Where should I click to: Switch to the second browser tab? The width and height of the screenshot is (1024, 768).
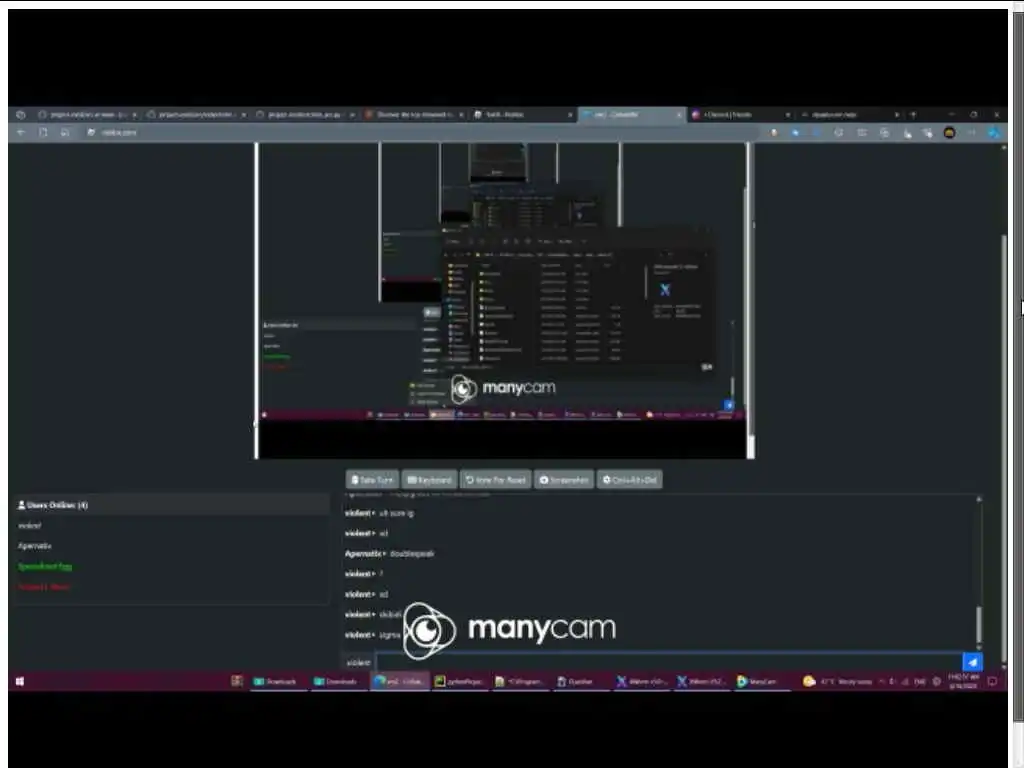coord(197,114)
